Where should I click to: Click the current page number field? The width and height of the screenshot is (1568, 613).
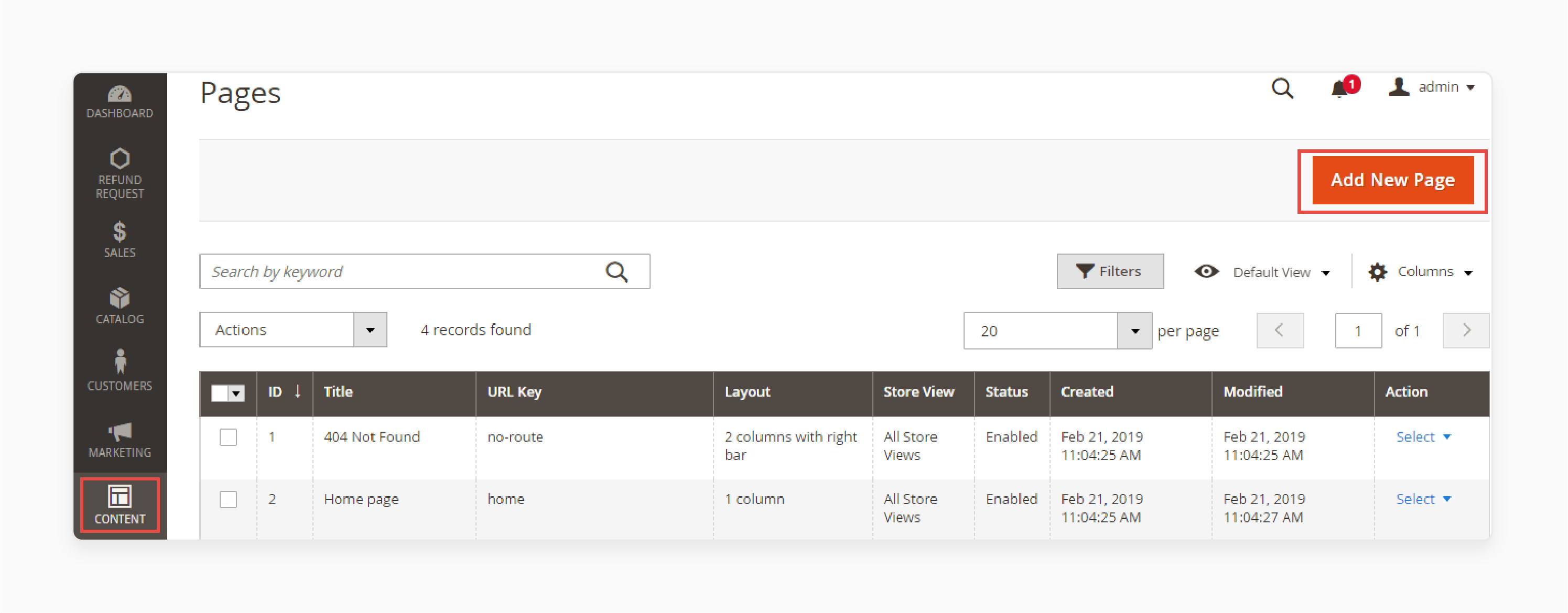pos(1358,331)
